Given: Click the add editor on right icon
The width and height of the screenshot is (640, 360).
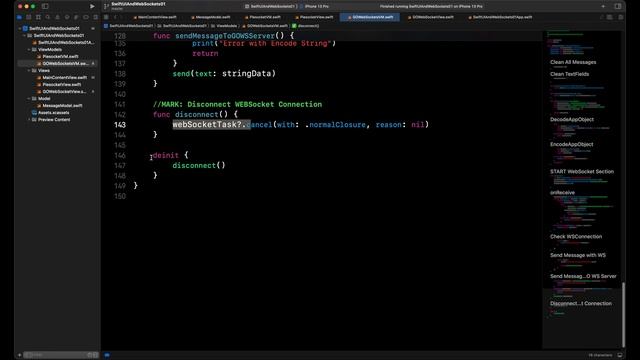Looking at the screenshot, I should [x=620, y=17].
